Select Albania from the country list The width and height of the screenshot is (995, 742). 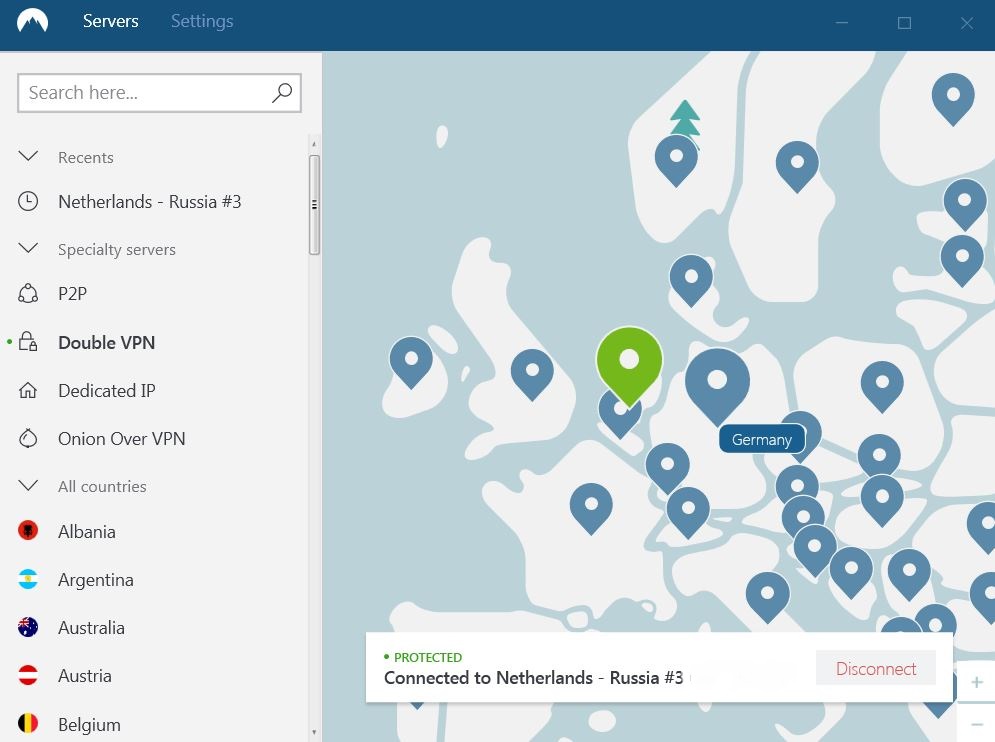point(87,531)
